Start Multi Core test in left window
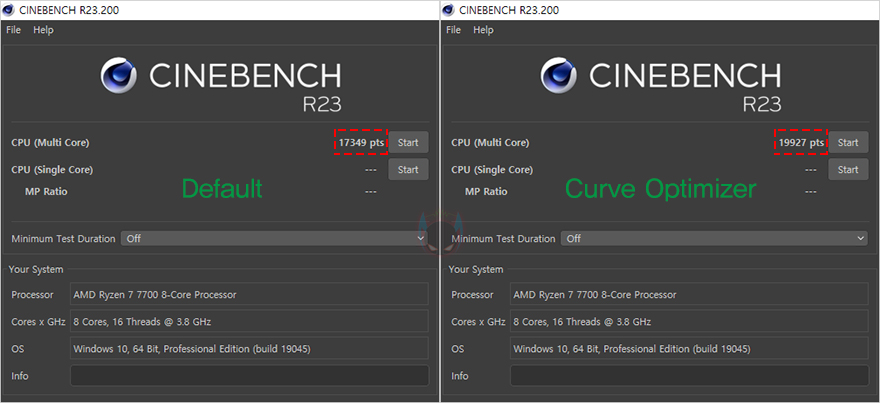Image resolution: width=880 pixels, height=403 pixels. [x=408, y=143]
